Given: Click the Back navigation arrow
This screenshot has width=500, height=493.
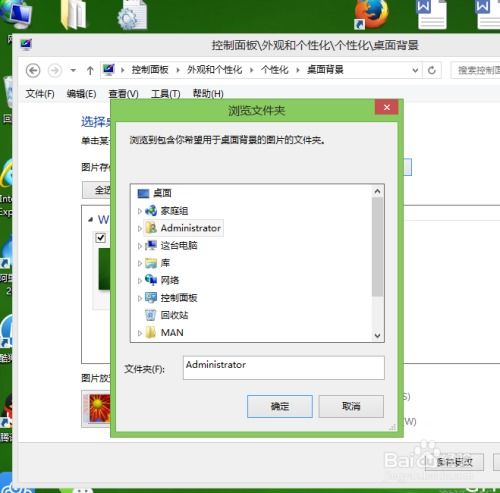Looking at the screenshot, I should click(x=33, y=70).
